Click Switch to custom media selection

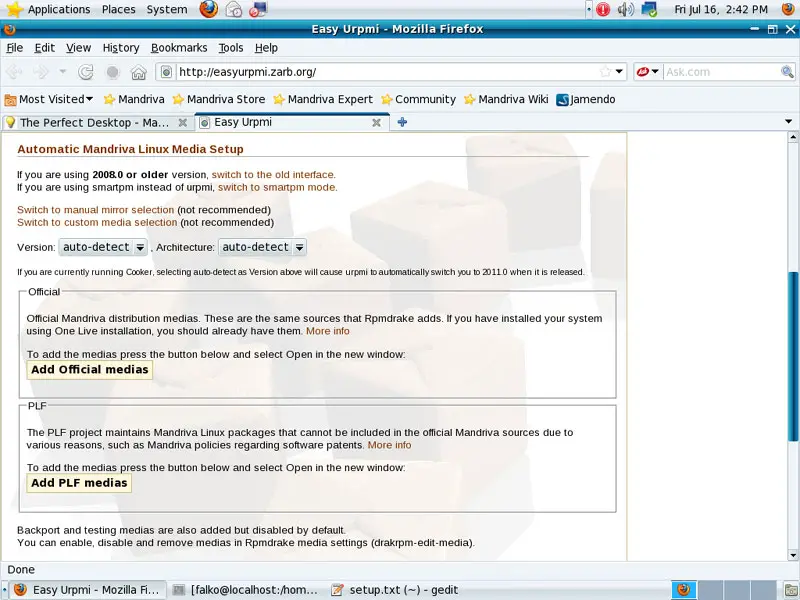97,222
